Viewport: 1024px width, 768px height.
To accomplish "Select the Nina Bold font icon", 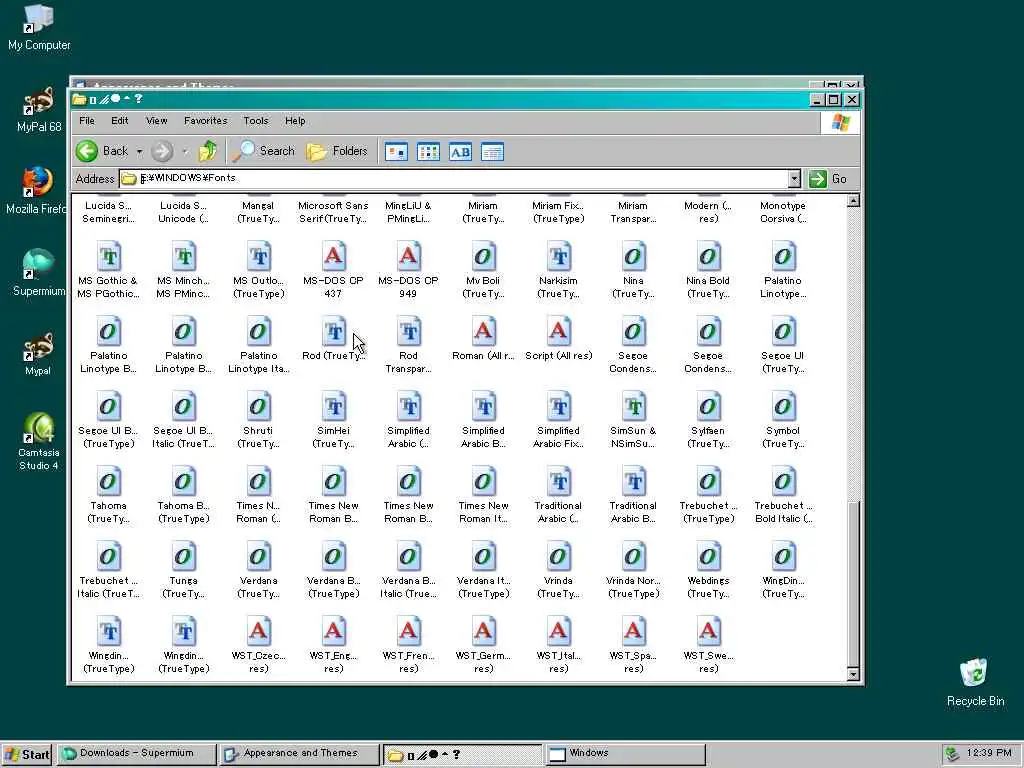I will click(709, 257).
